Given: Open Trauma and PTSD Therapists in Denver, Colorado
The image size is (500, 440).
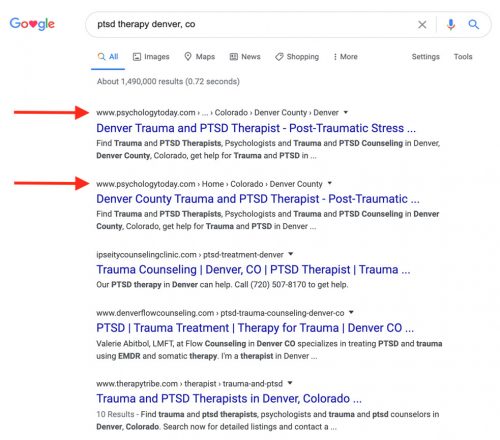Looking at the screenshot, I should (x=229, y=399).
